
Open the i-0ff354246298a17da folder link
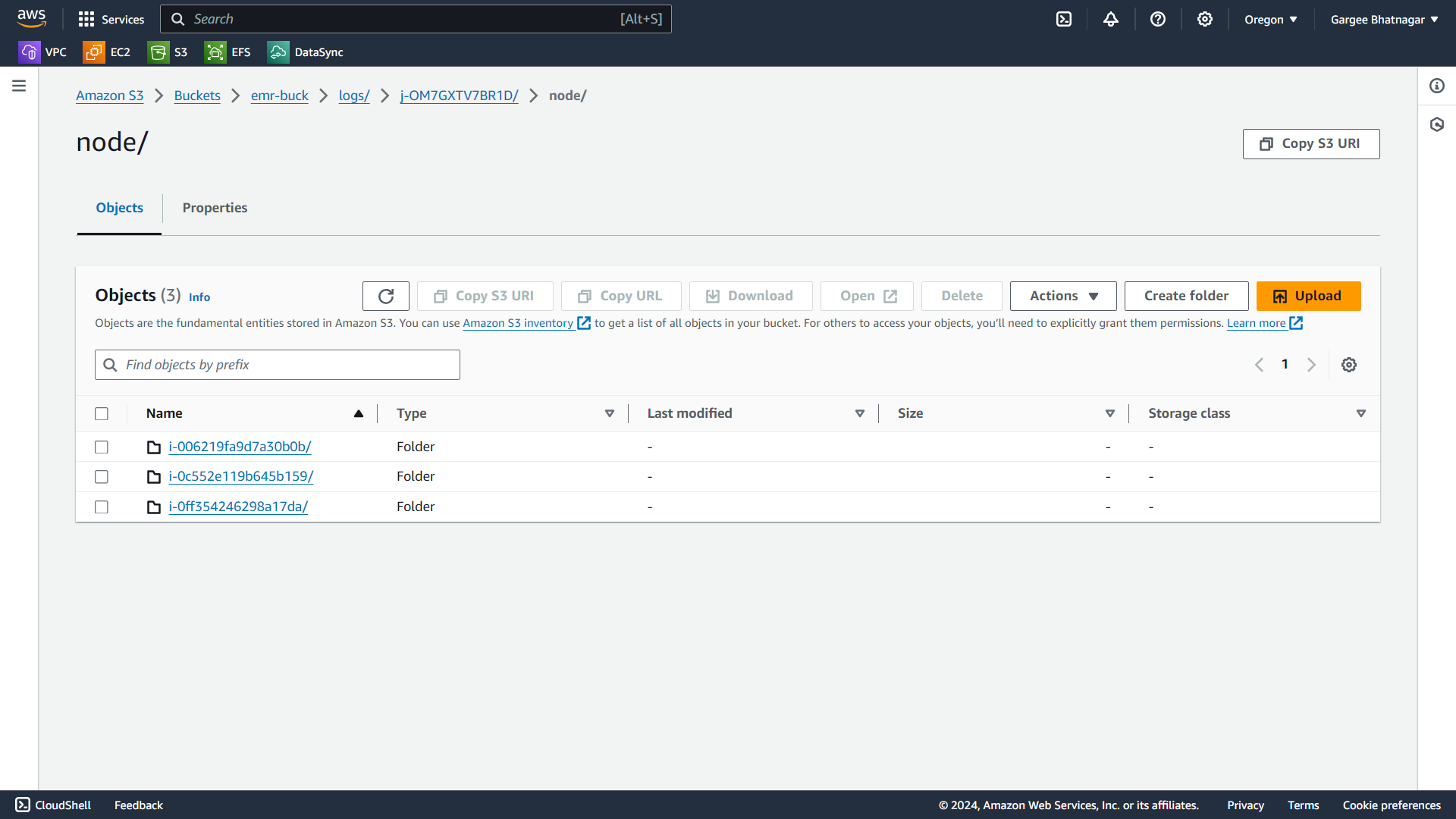238,507
